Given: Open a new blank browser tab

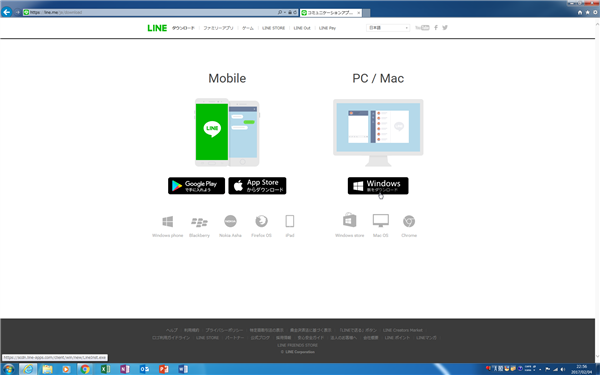Looking at the screenshot, I should pyautogui.click(x=366, y=13).
